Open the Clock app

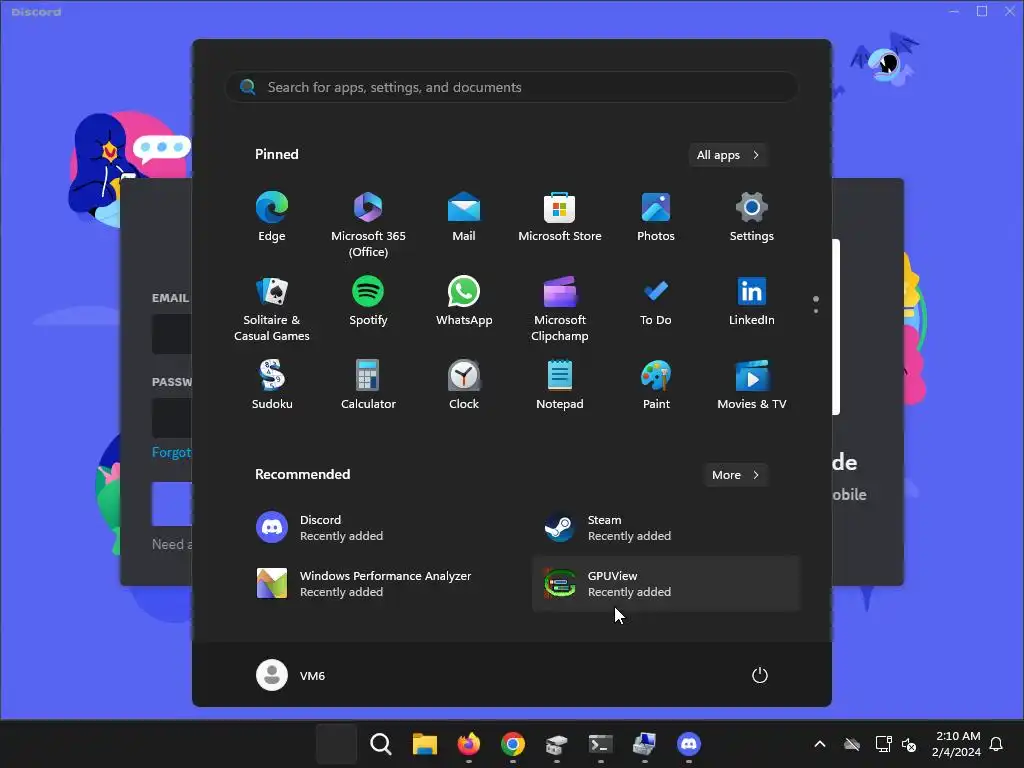point(464,385)
